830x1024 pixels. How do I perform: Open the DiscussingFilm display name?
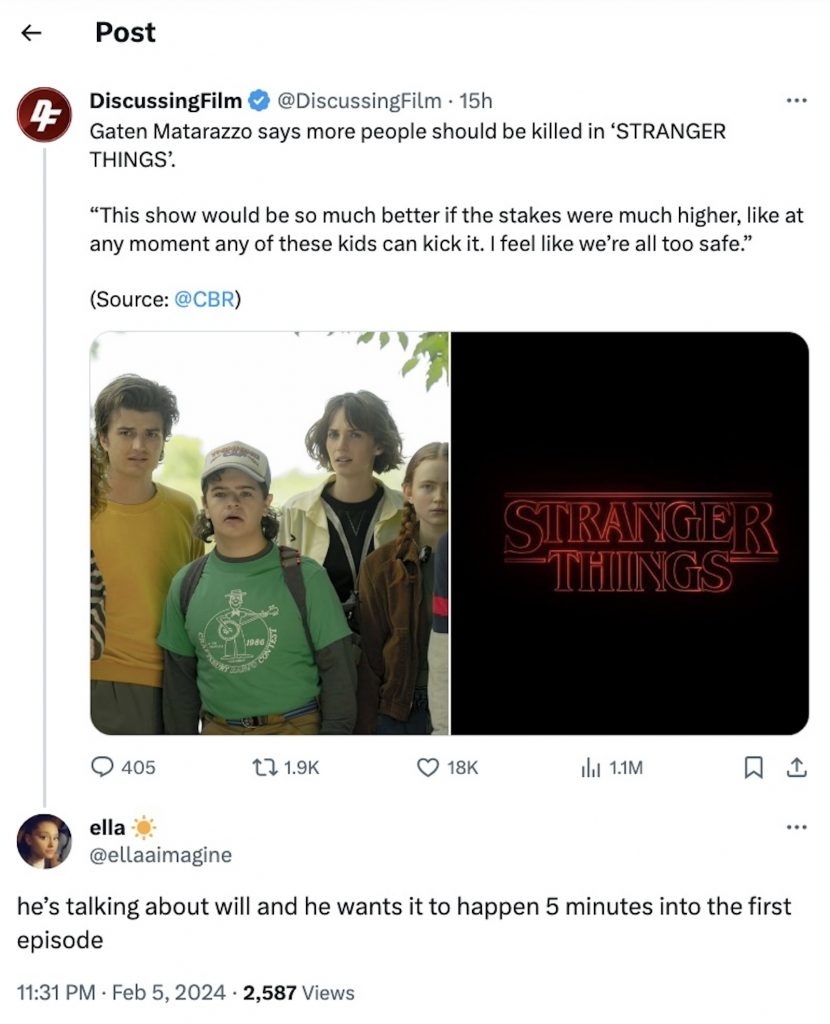166,100
